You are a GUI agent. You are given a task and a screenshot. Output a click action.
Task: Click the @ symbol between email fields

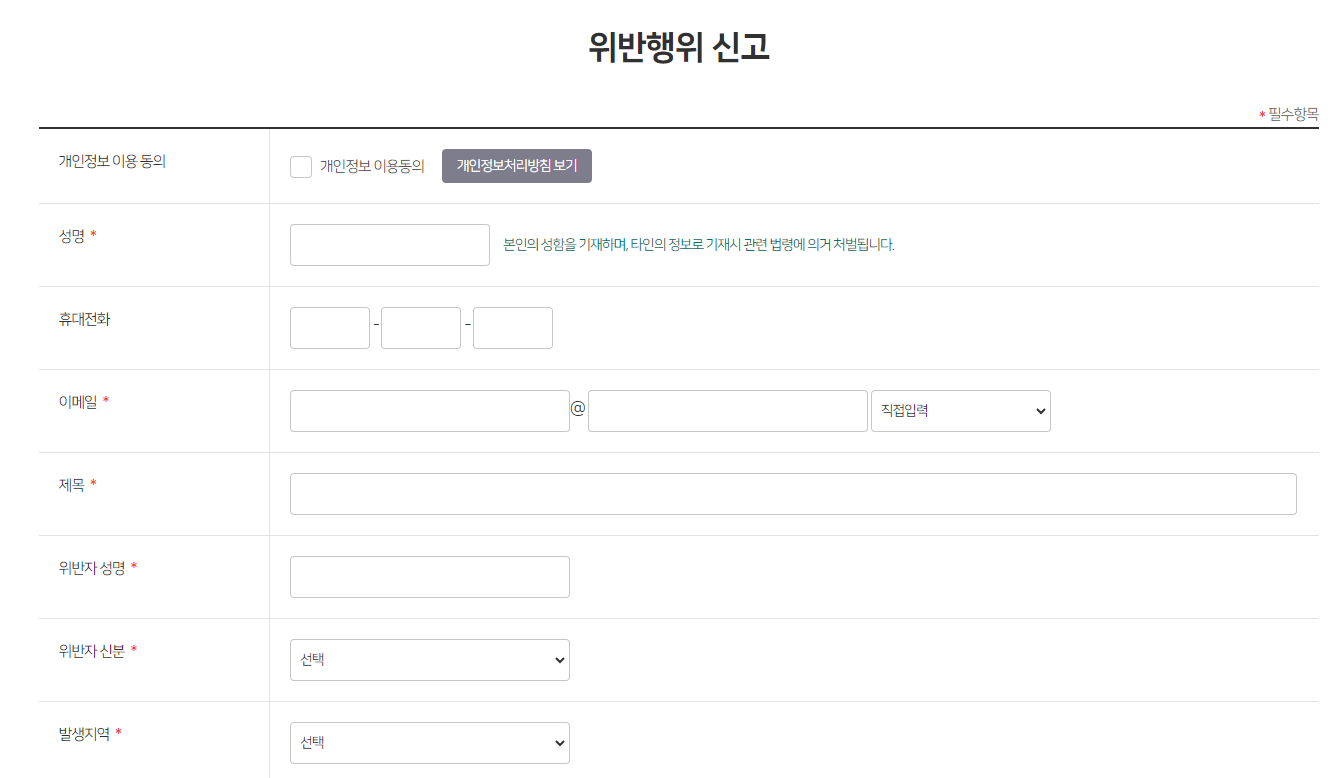coord(578,410)
